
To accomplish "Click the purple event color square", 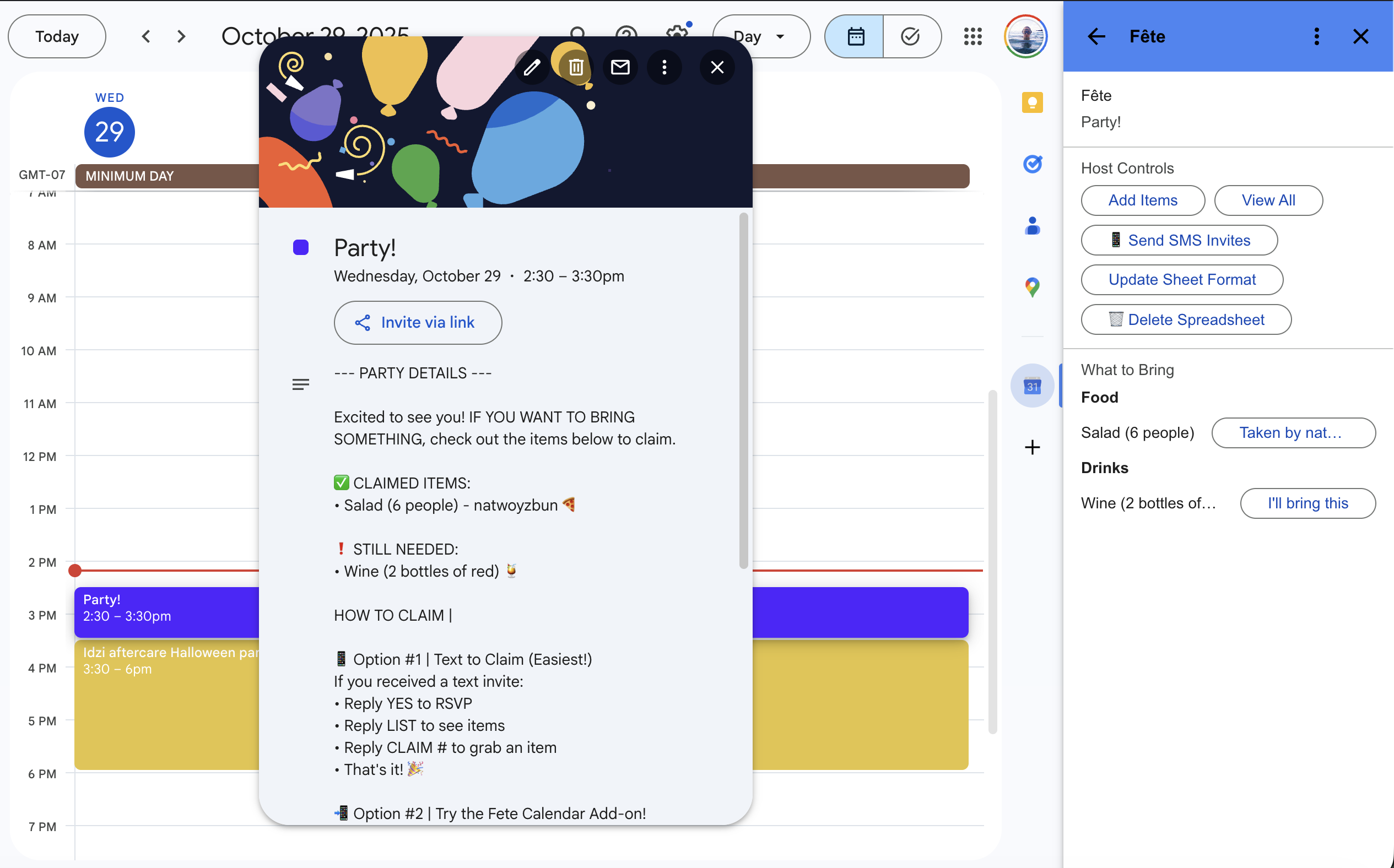I will [x=300, y=247].
